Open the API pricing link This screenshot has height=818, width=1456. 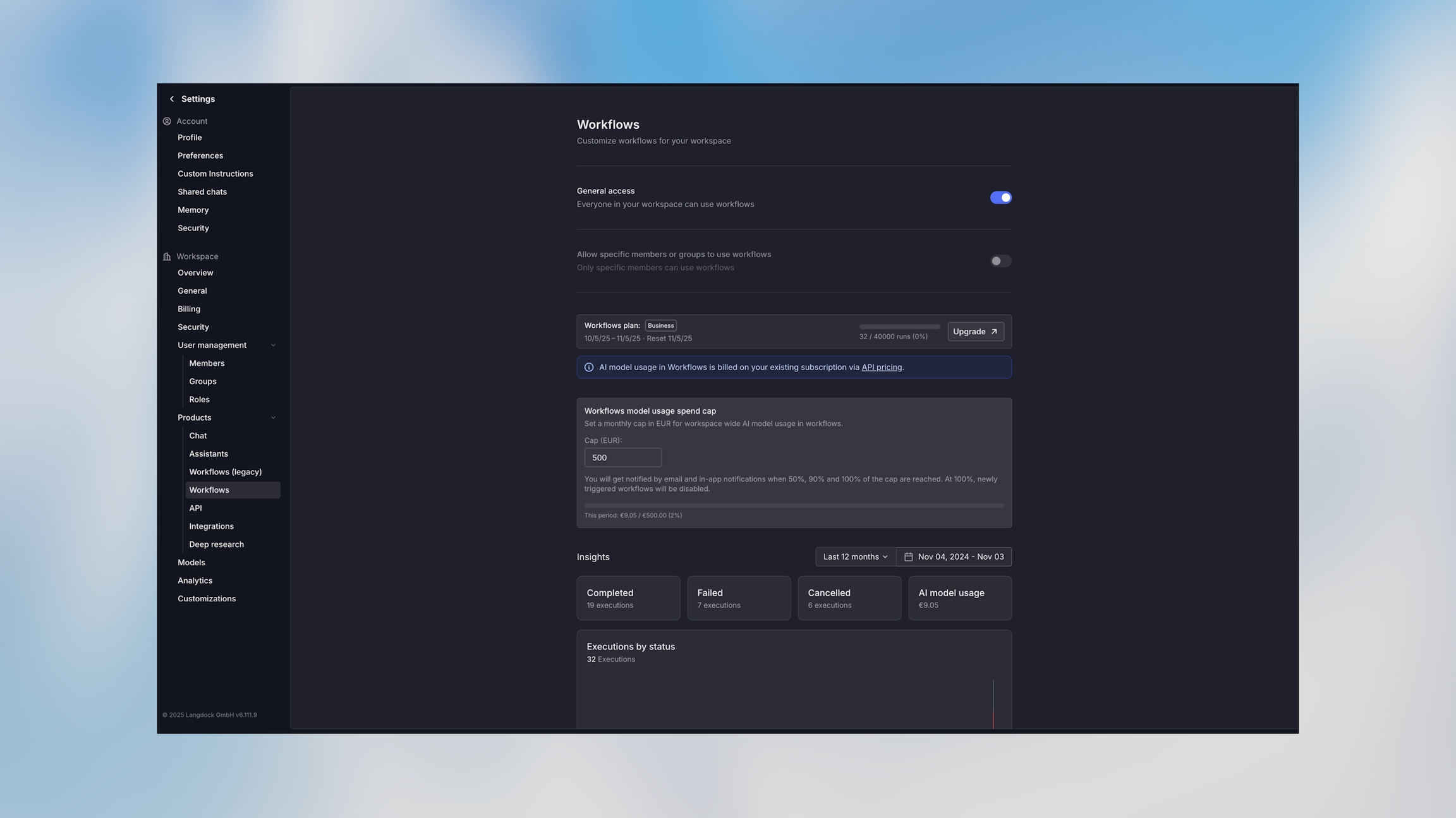882,368
